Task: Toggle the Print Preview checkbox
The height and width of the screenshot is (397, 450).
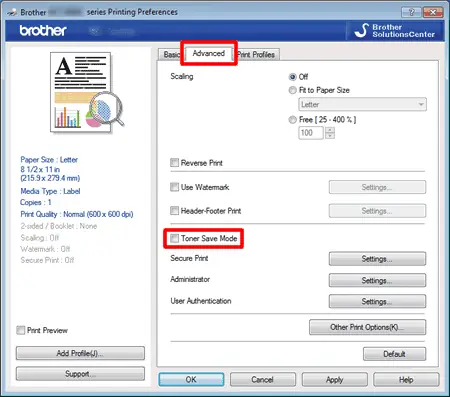Action: tap(21, 330)
